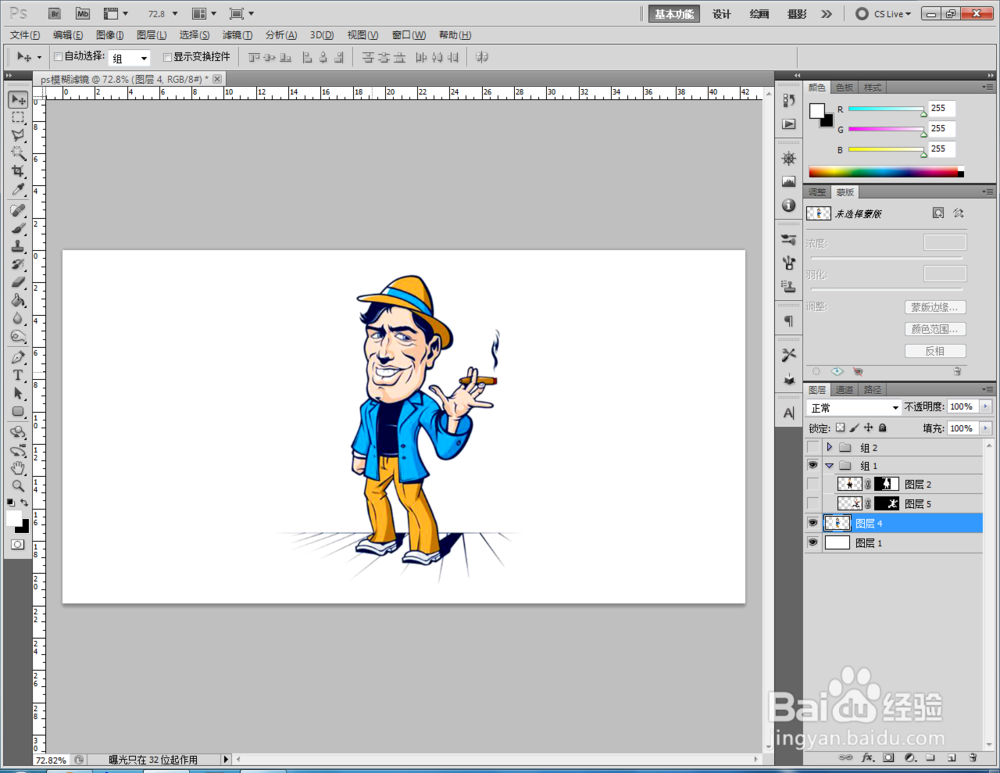Select the History Brush tool
The height and width of the screenshot is (773, 1000).
(18, 264)
